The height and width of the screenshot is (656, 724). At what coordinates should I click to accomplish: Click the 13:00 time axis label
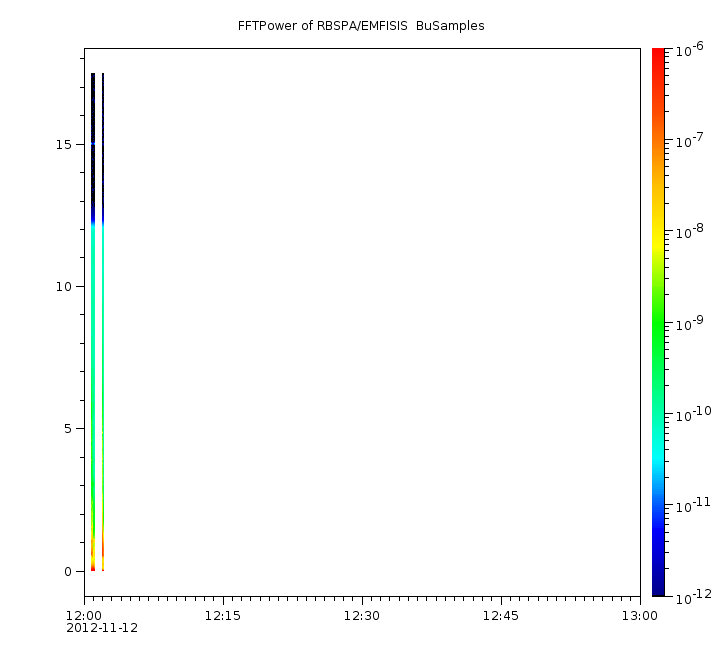(x=640, y=616)
